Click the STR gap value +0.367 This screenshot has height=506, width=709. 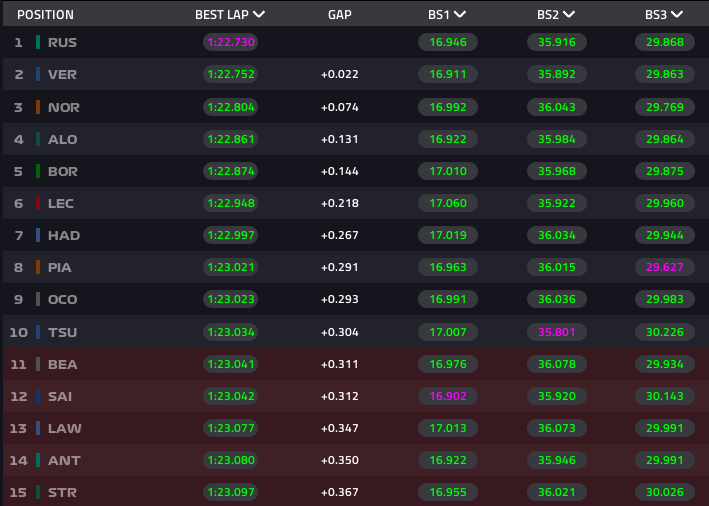click(x=340, y=492)
